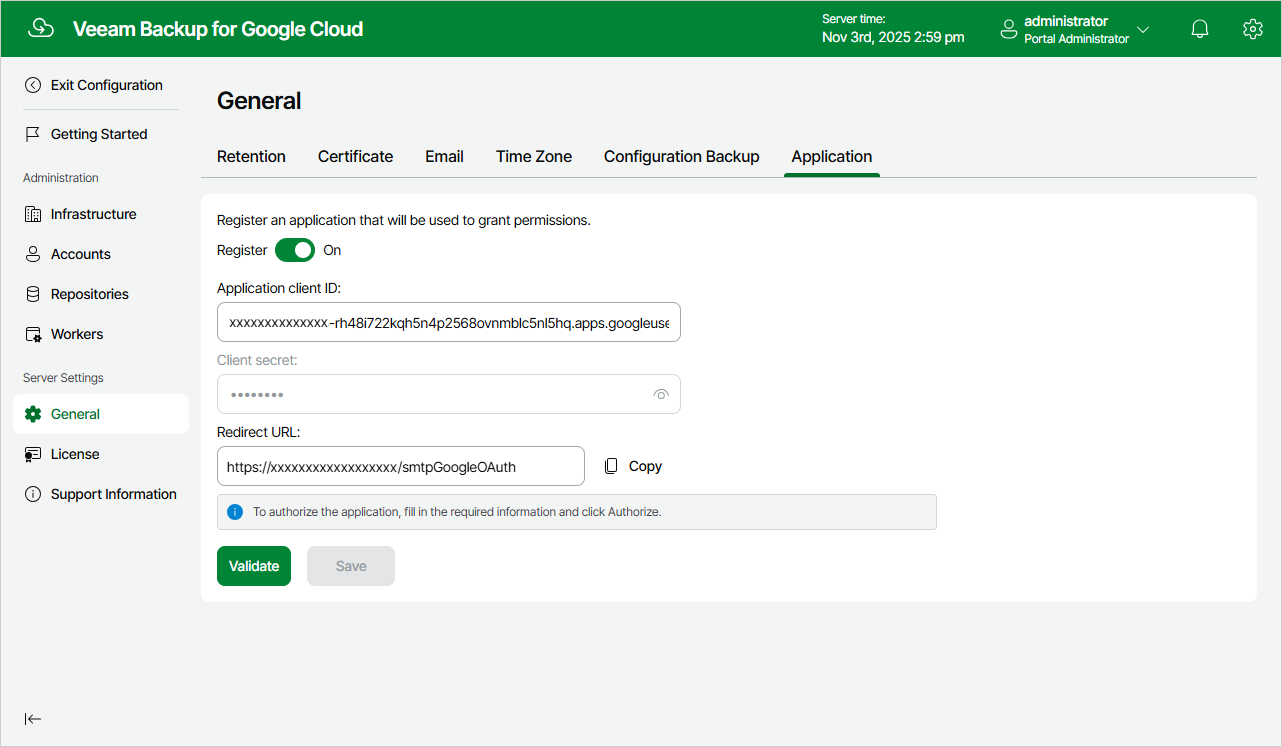
Task: Open the Infrastructure section
Action: point(94,214)
